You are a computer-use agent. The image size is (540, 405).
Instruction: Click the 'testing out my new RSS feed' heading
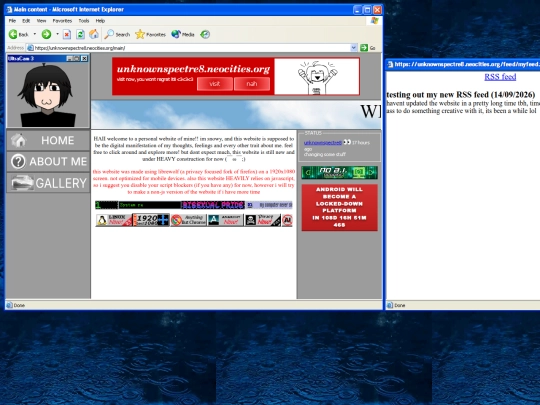point(461,95)
